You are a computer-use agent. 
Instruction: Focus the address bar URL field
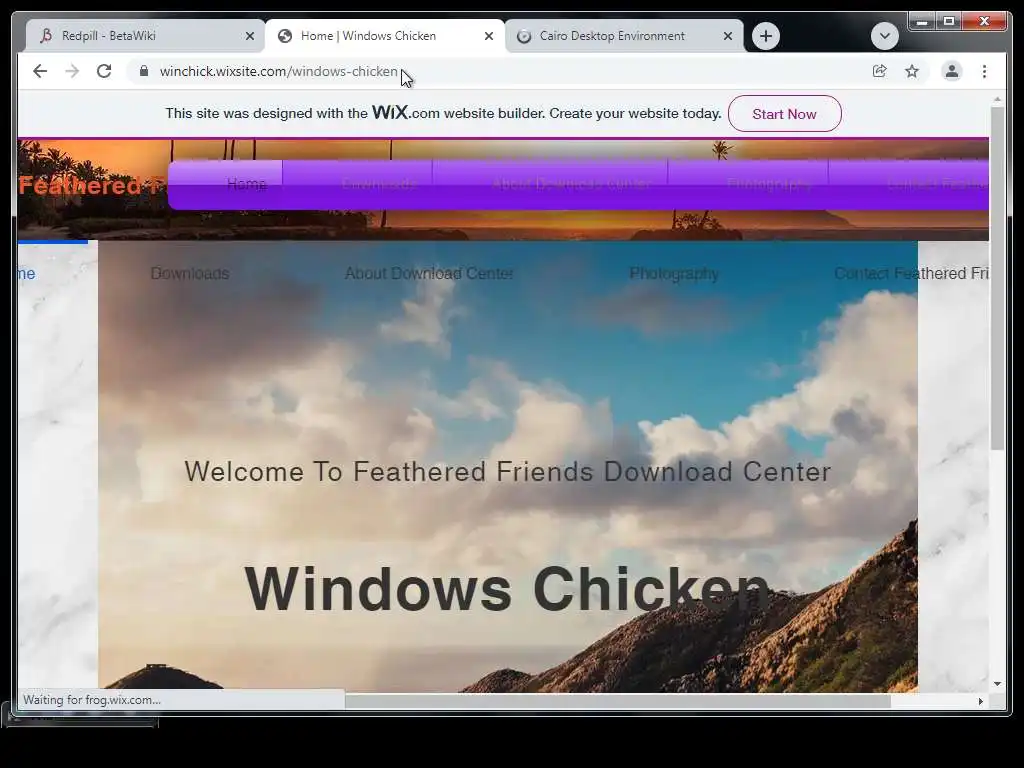click(496, 71)
